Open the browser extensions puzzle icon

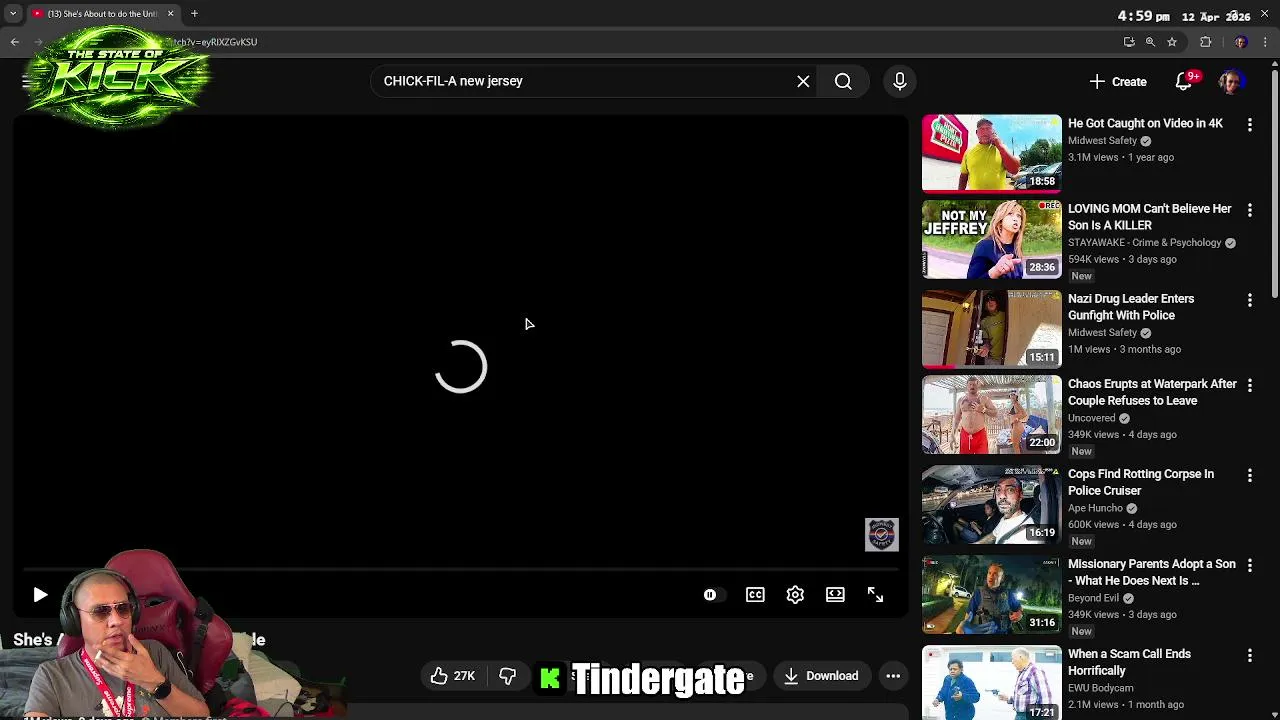pos(1205,42)
